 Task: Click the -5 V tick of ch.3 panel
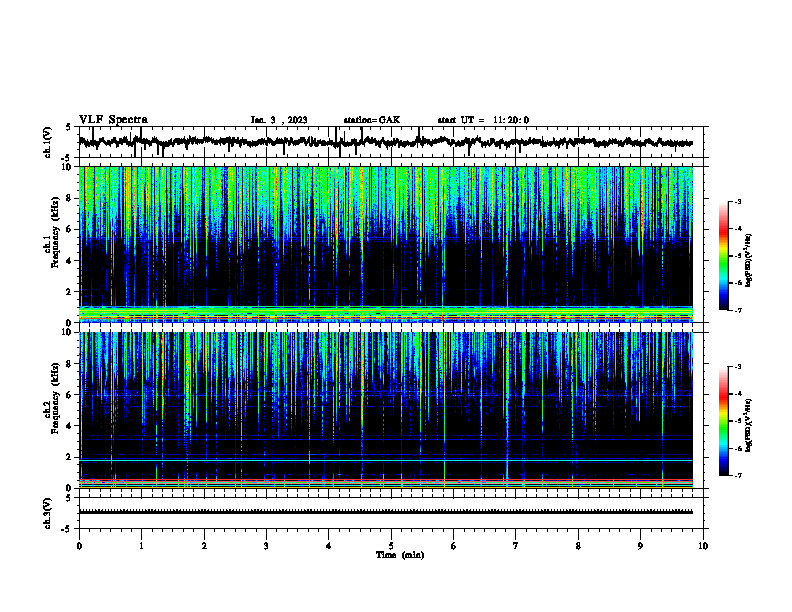pos(66,528)
